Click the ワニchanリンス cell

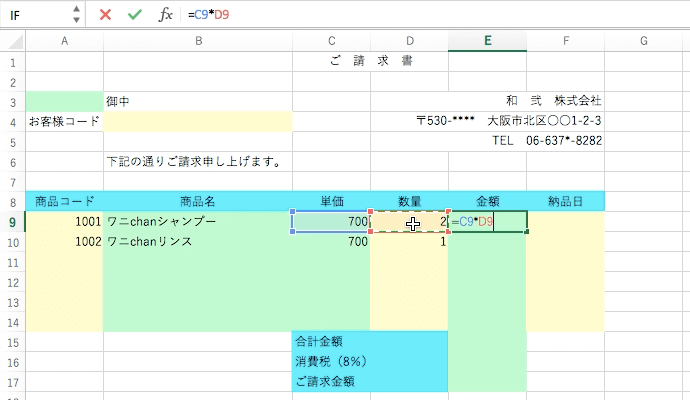coord(198,242)
